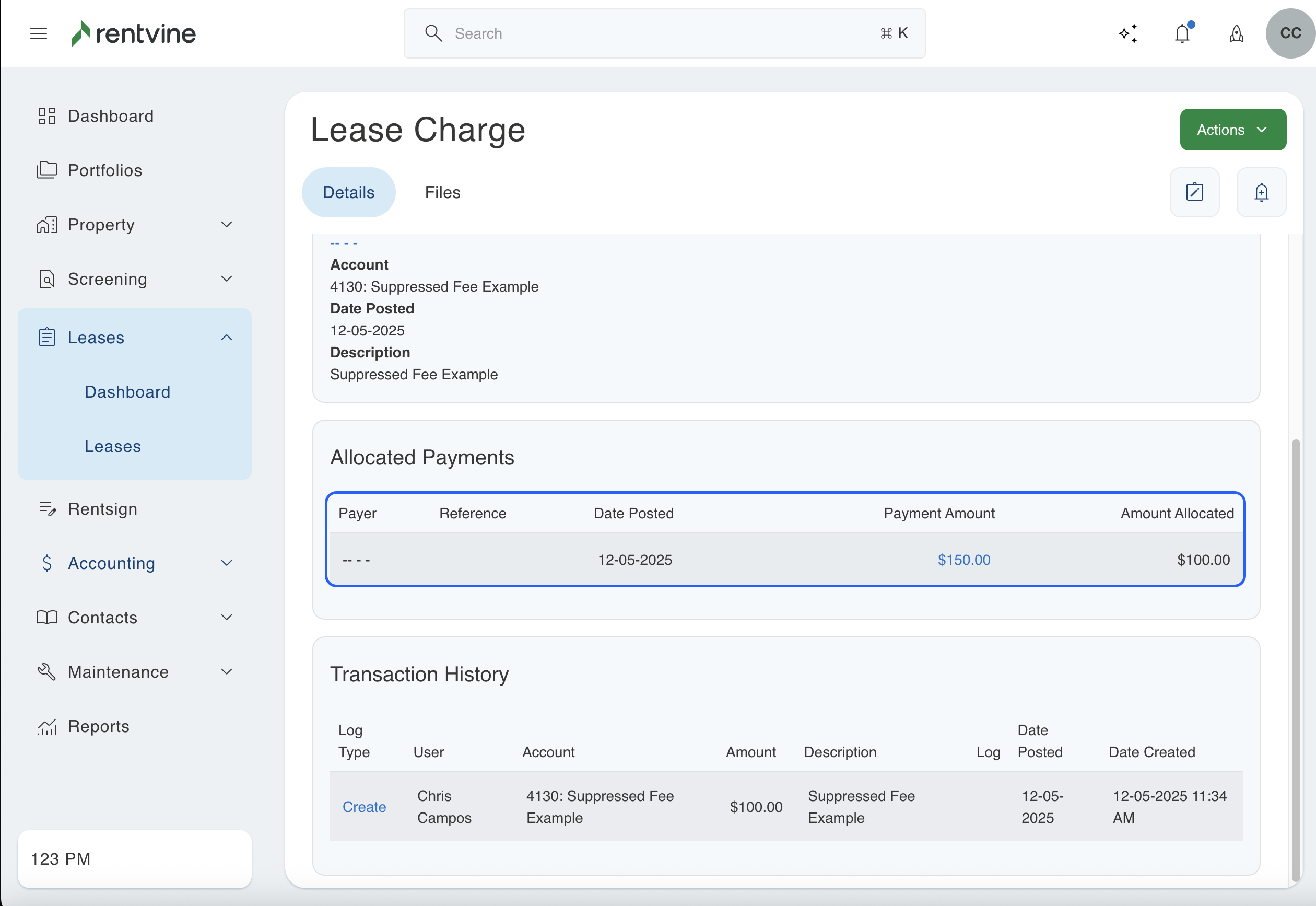
Task: Click the rocket icon in header
Action: tap(1236, 33)
